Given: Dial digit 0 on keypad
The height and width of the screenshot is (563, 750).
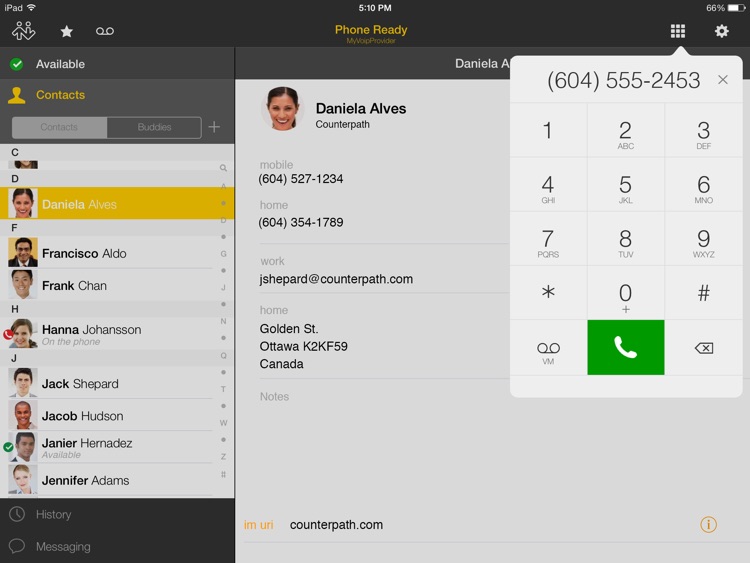Looking at the screenshot, I should (626, 292).
